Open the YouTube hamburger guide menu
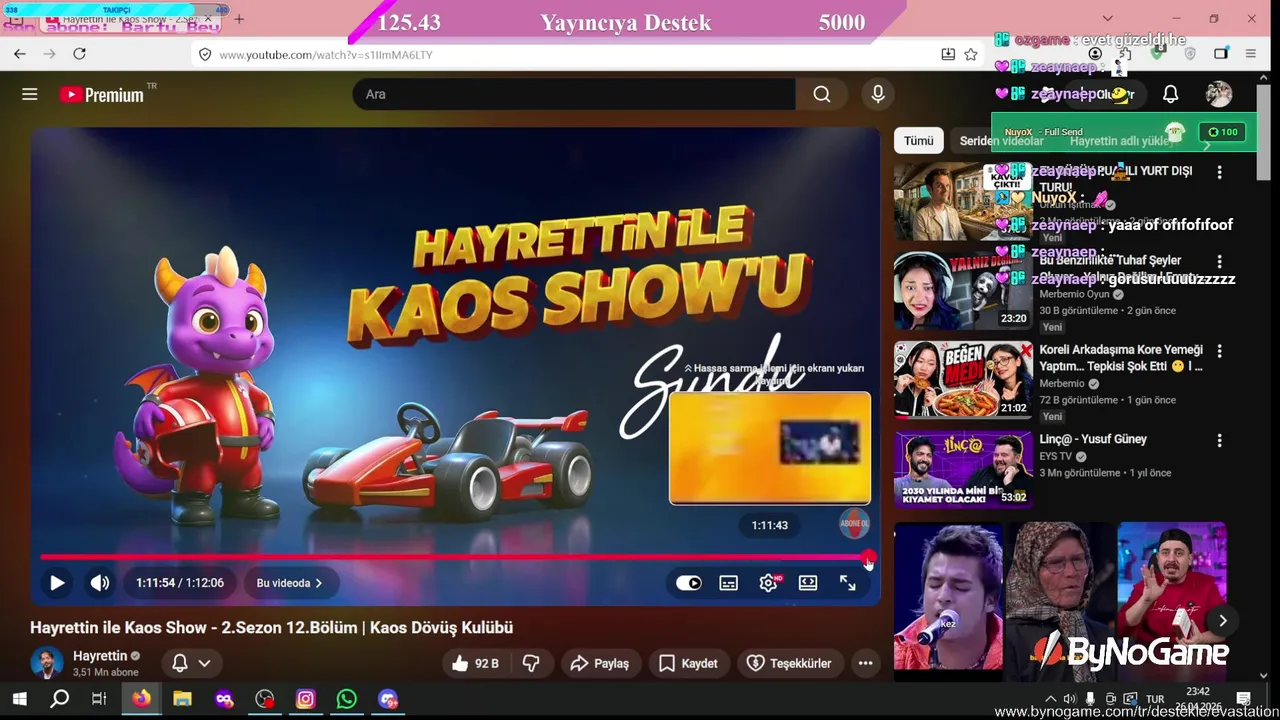 pos(30,94)
